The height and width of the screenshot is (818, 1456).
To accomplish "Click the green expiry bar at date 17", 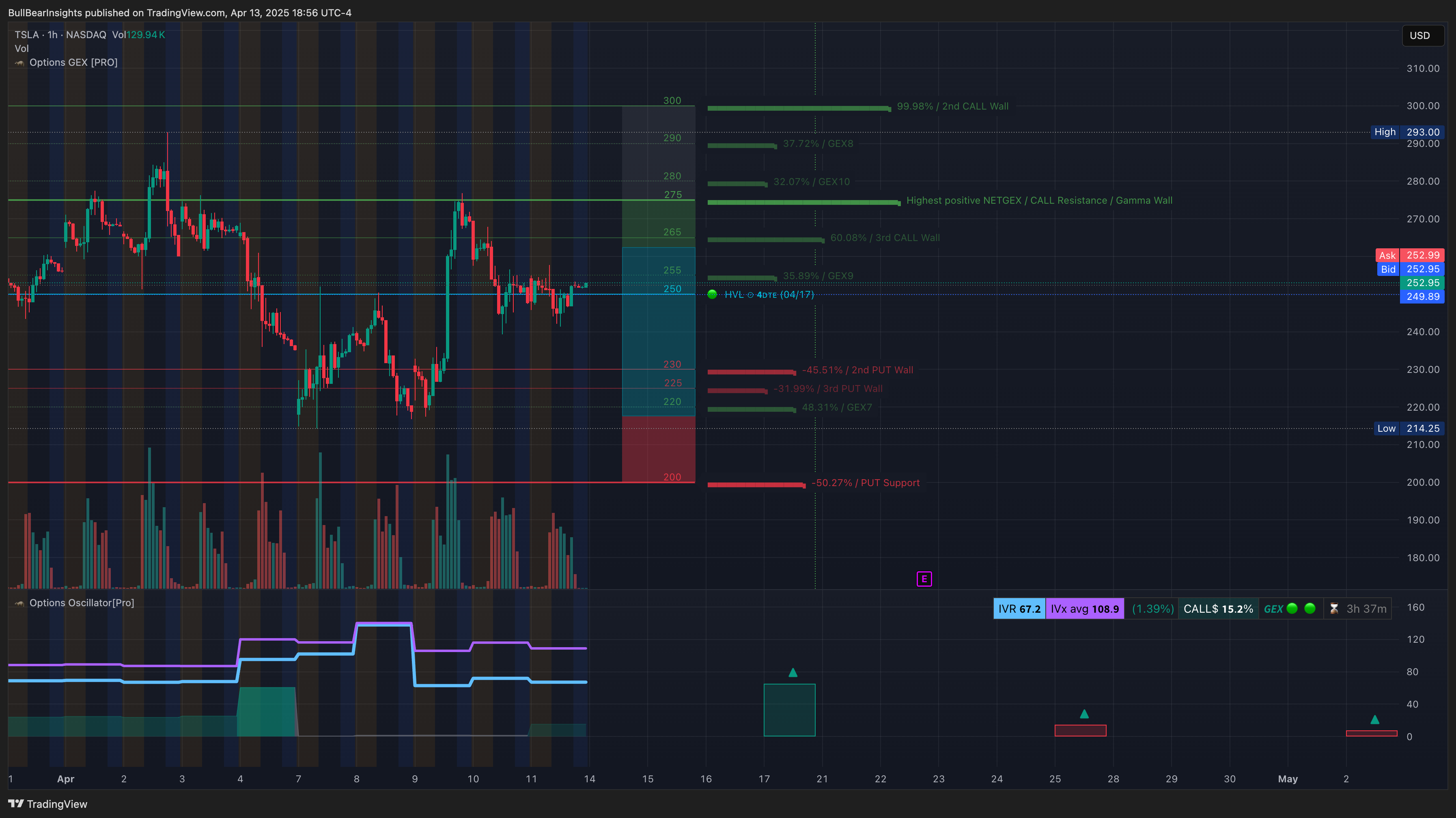I will coord(790,710).
